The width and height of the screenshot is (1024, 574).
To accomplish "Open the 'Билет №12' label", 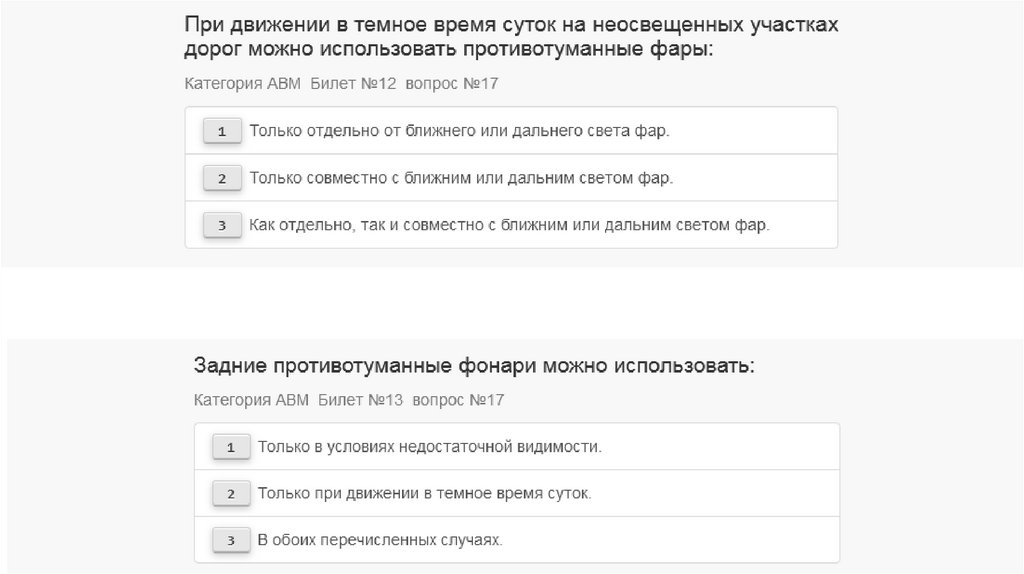I will click(x=353, y=84).
